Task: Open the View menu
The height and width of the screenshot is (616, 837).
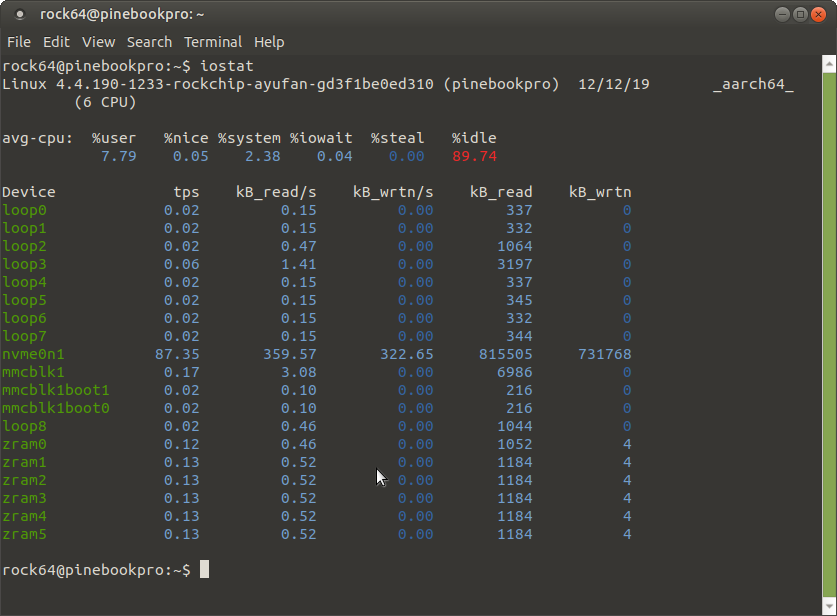Action: pyautogui.click(x=98, y=42)
